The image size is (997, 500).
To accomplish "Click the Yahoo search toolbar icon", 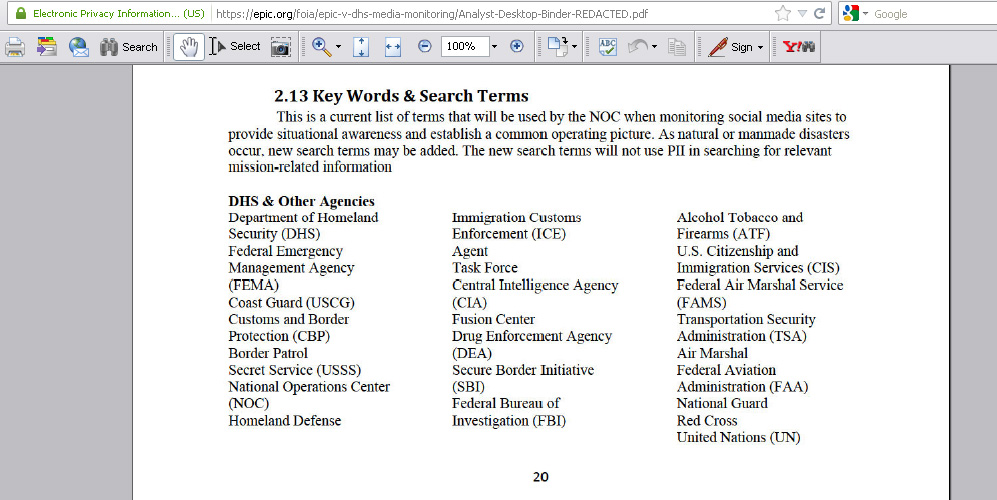I will coord(799,47).
